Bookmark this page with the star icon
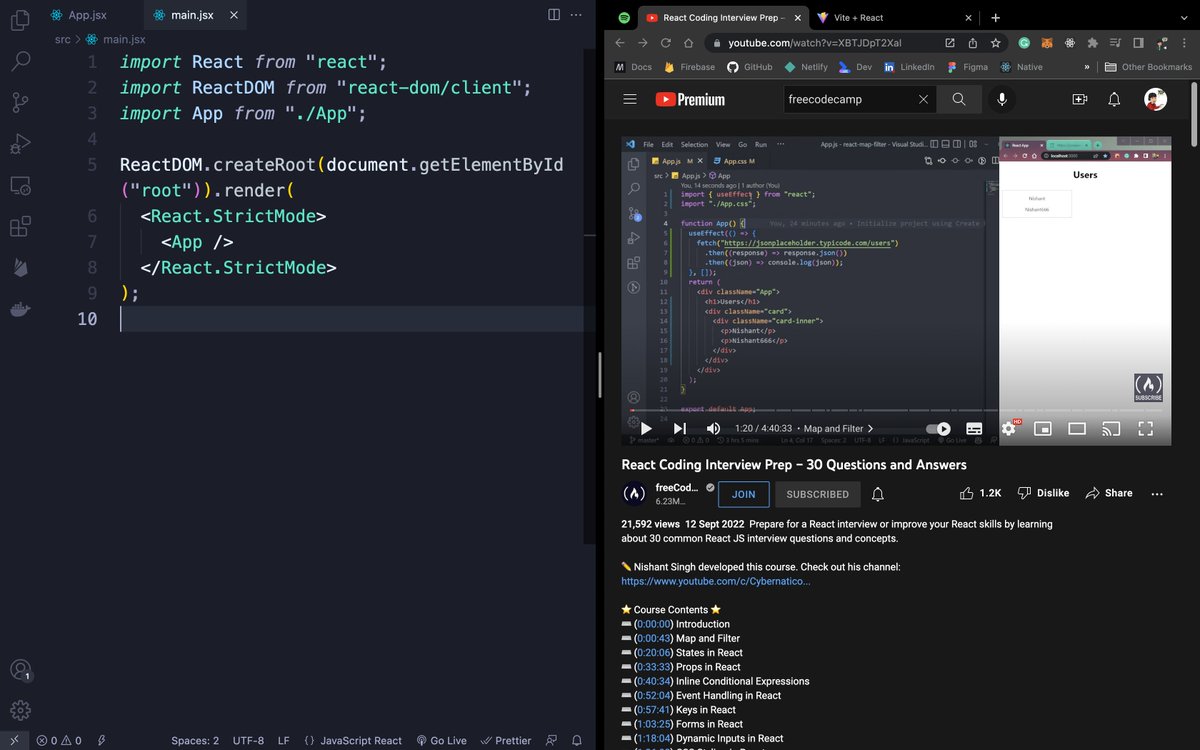 (x=996, y=43)
